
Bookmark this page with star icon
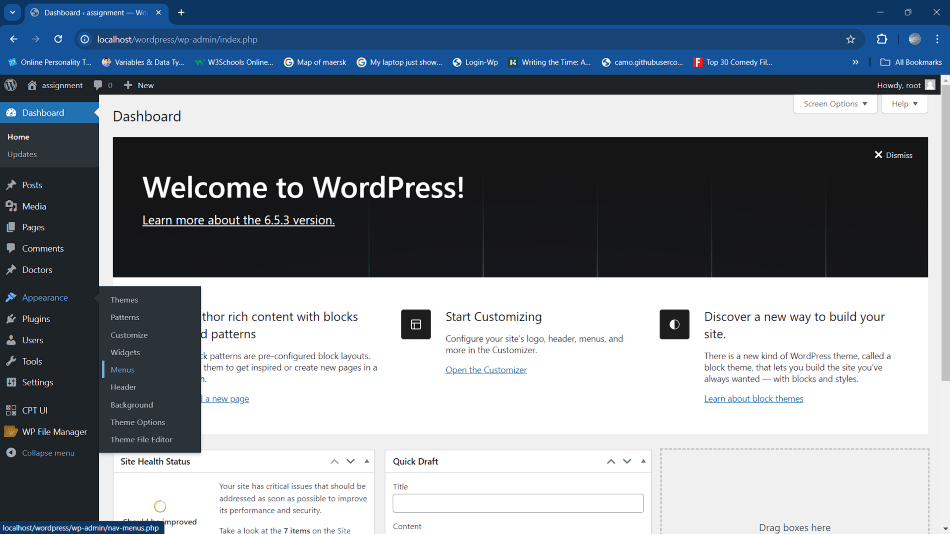pyautogui.click(x=850, y=39)
